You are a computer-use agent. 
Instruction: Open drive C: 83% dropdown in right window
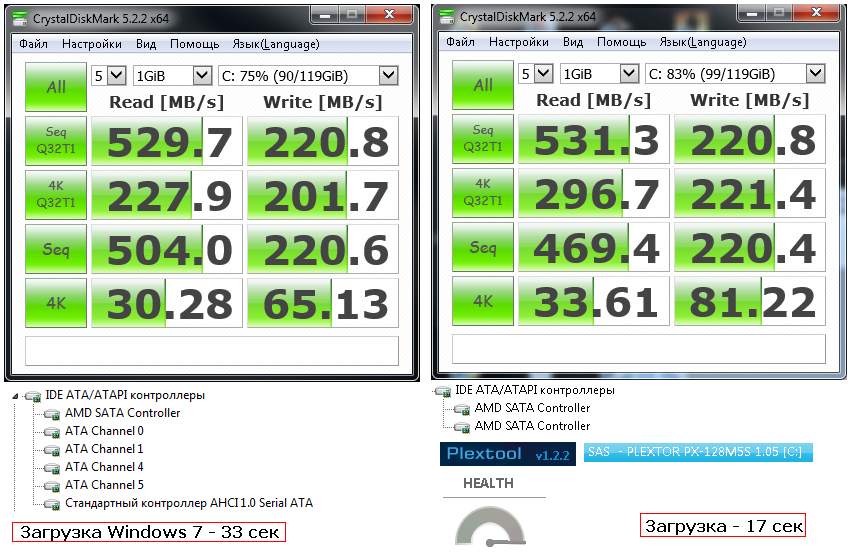click(x=815, y=73)
